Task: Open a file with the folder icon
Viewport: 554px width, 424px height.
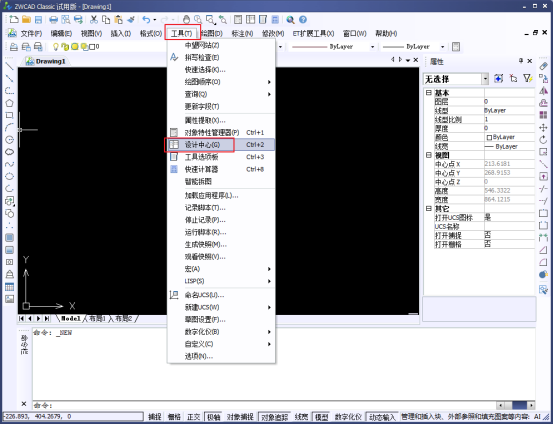Action: coord(26,19)
